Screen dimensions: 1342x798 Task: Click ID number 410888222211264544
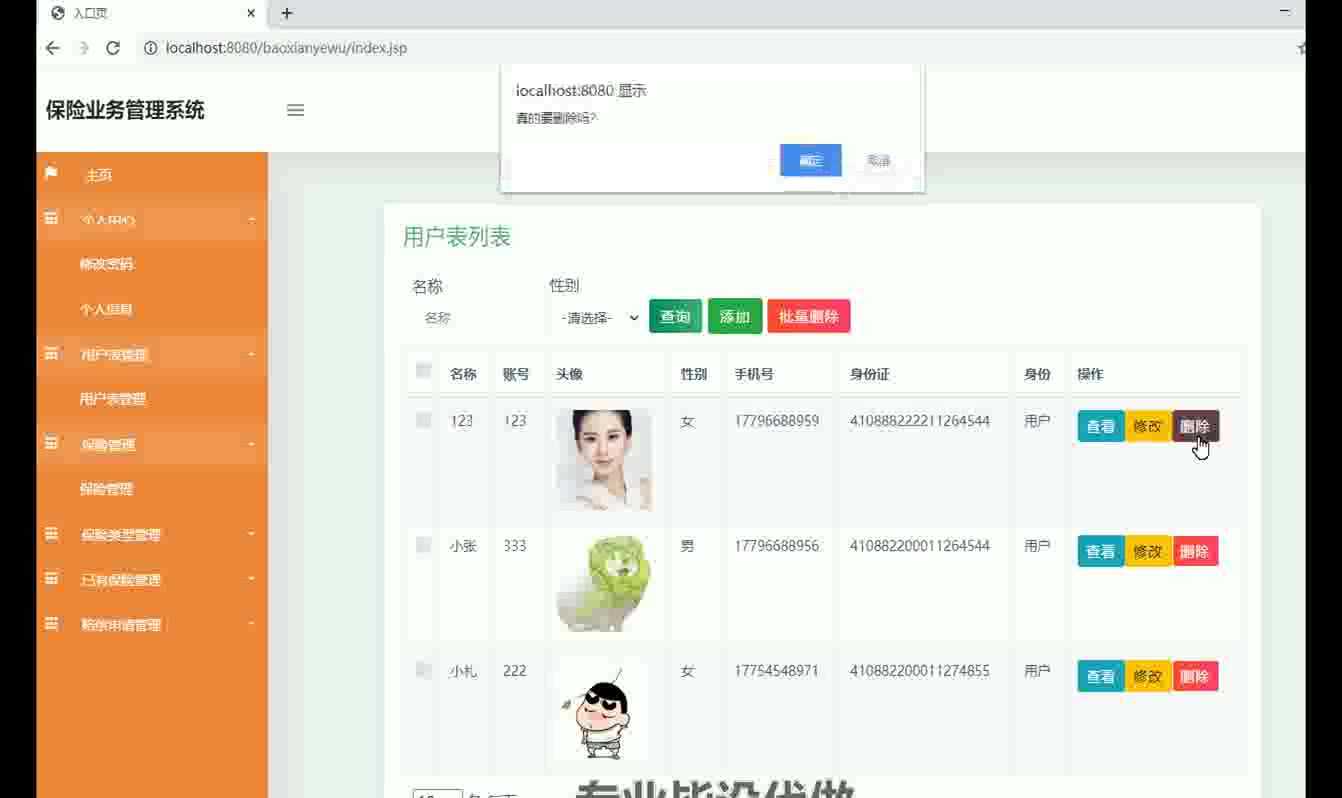tap(920, 421)
